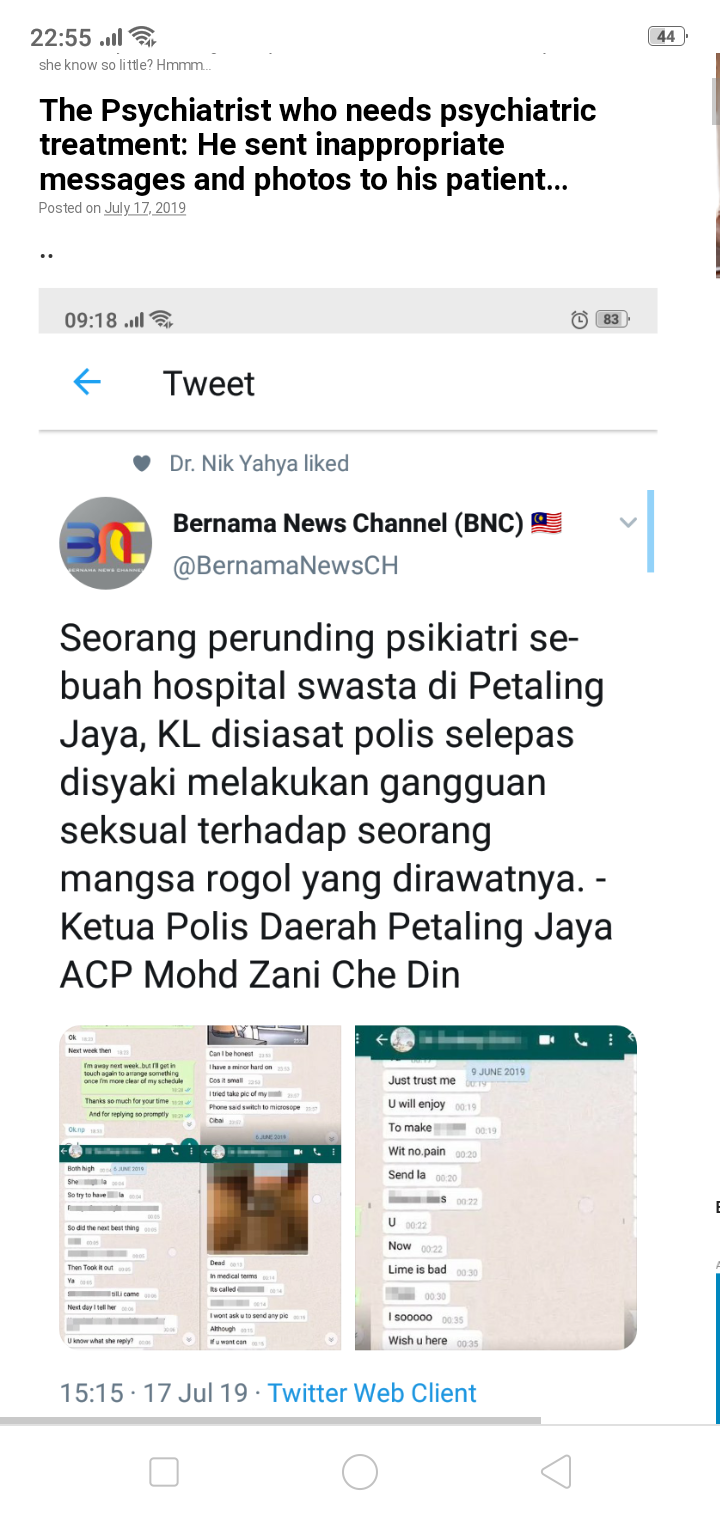Tap the alarm clock icon in the embedded status bar
Viewport: 720px width, 1520px height.
579,320
